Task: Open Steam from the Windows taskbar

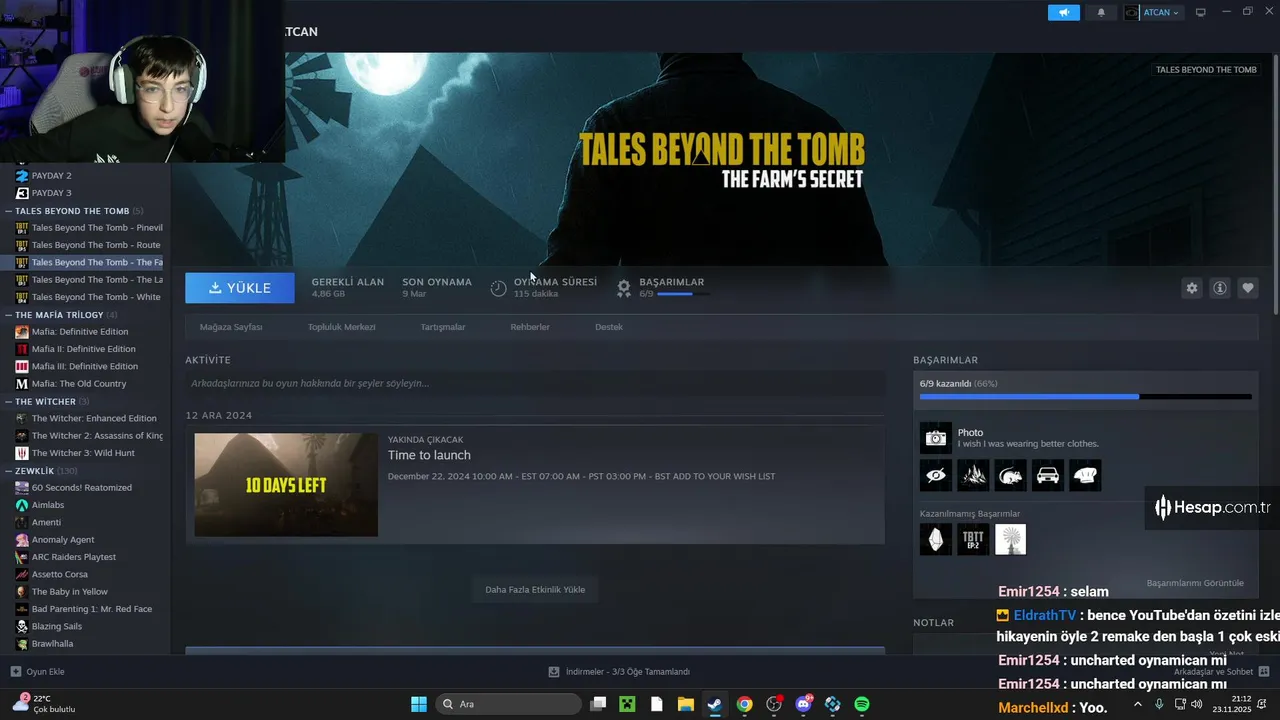Action: (x=715, y=704)
